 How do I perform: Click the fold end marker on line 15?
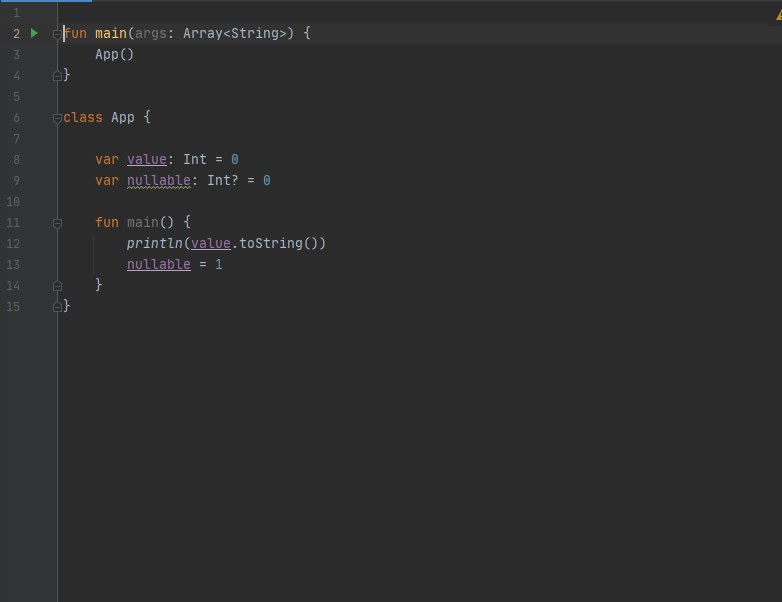[57, 307]
